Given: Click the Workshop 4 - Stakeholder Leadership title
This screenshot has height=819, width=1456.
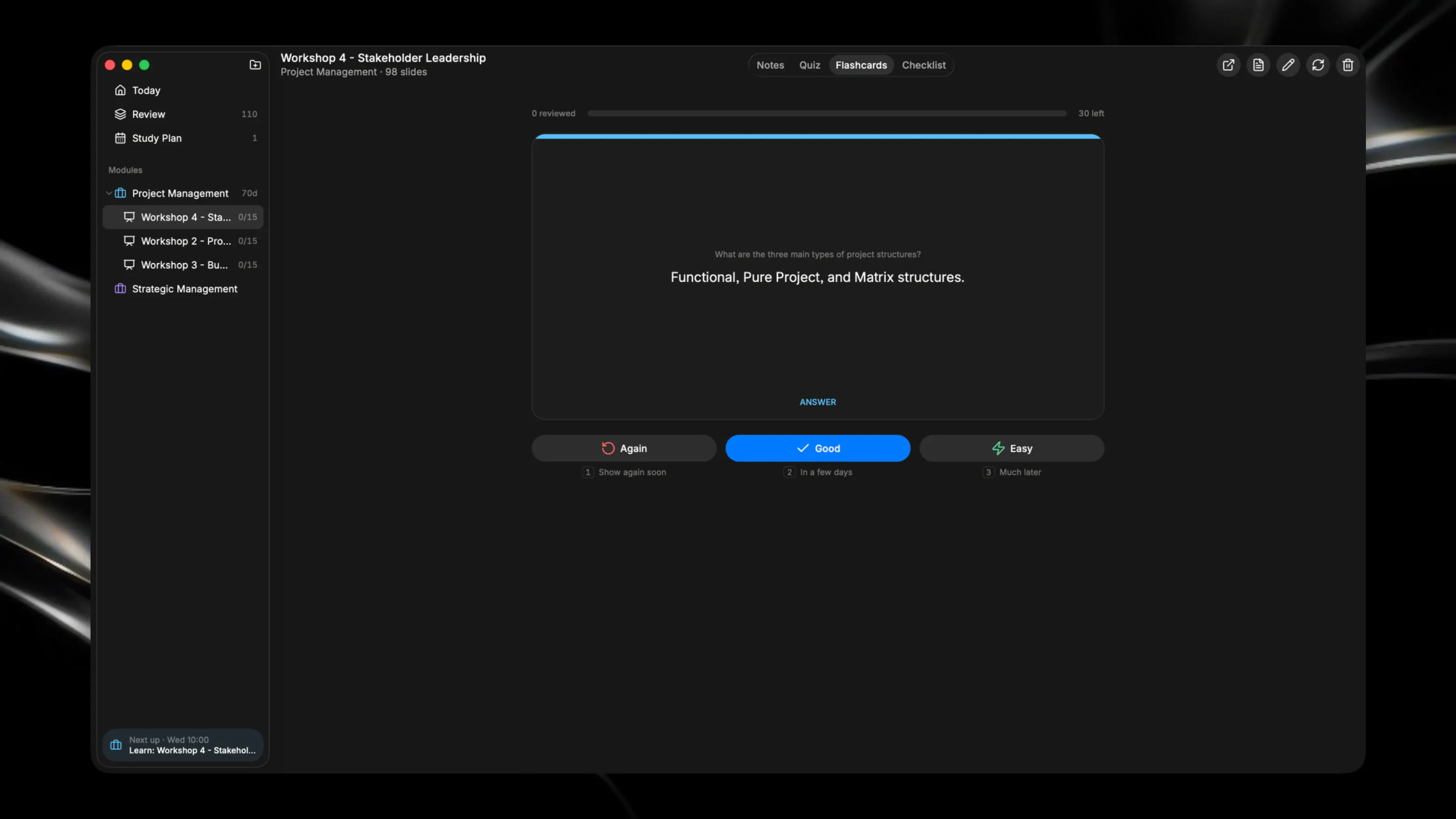Looking at the screenshot, I should coord(383,58).
